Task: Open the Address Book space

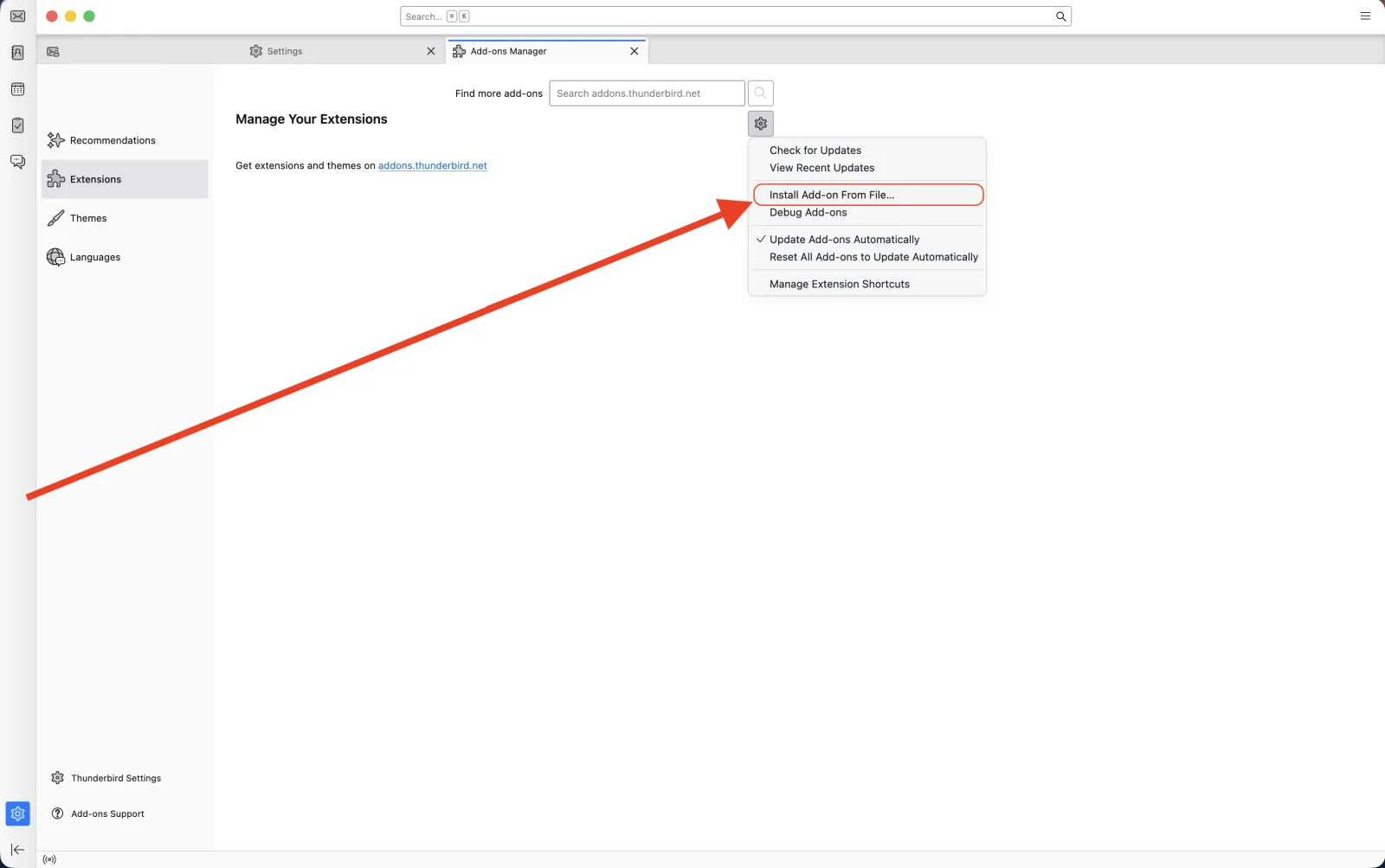Action: pyautogui.click(x=17, y=53)
